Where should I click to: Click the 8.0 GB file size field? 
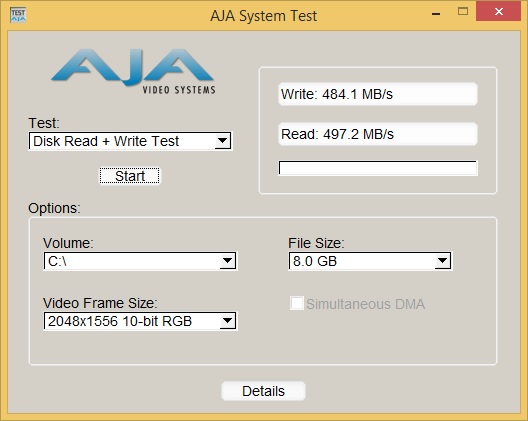click(370, 261)
